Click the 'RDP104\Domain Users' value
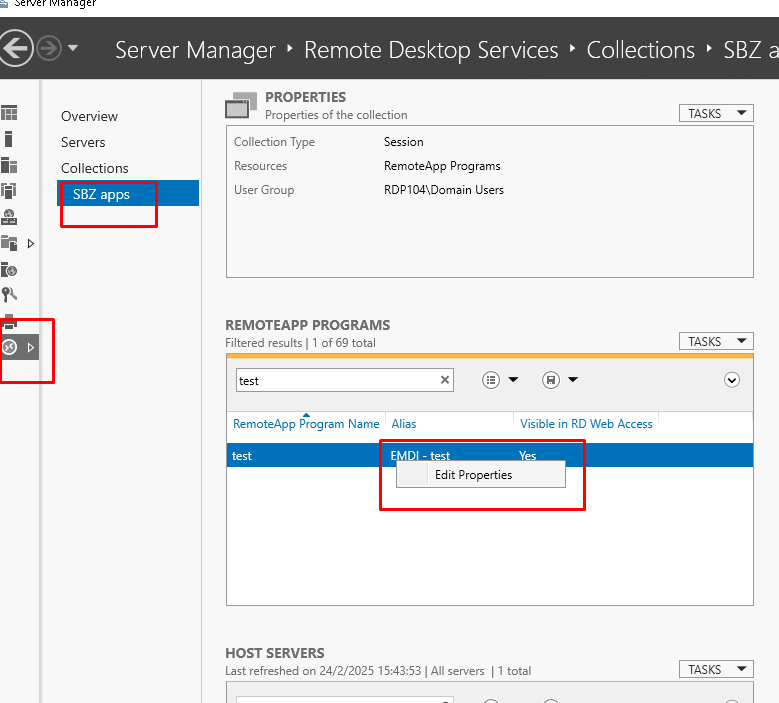779x703 pixels. pos(444,190)
